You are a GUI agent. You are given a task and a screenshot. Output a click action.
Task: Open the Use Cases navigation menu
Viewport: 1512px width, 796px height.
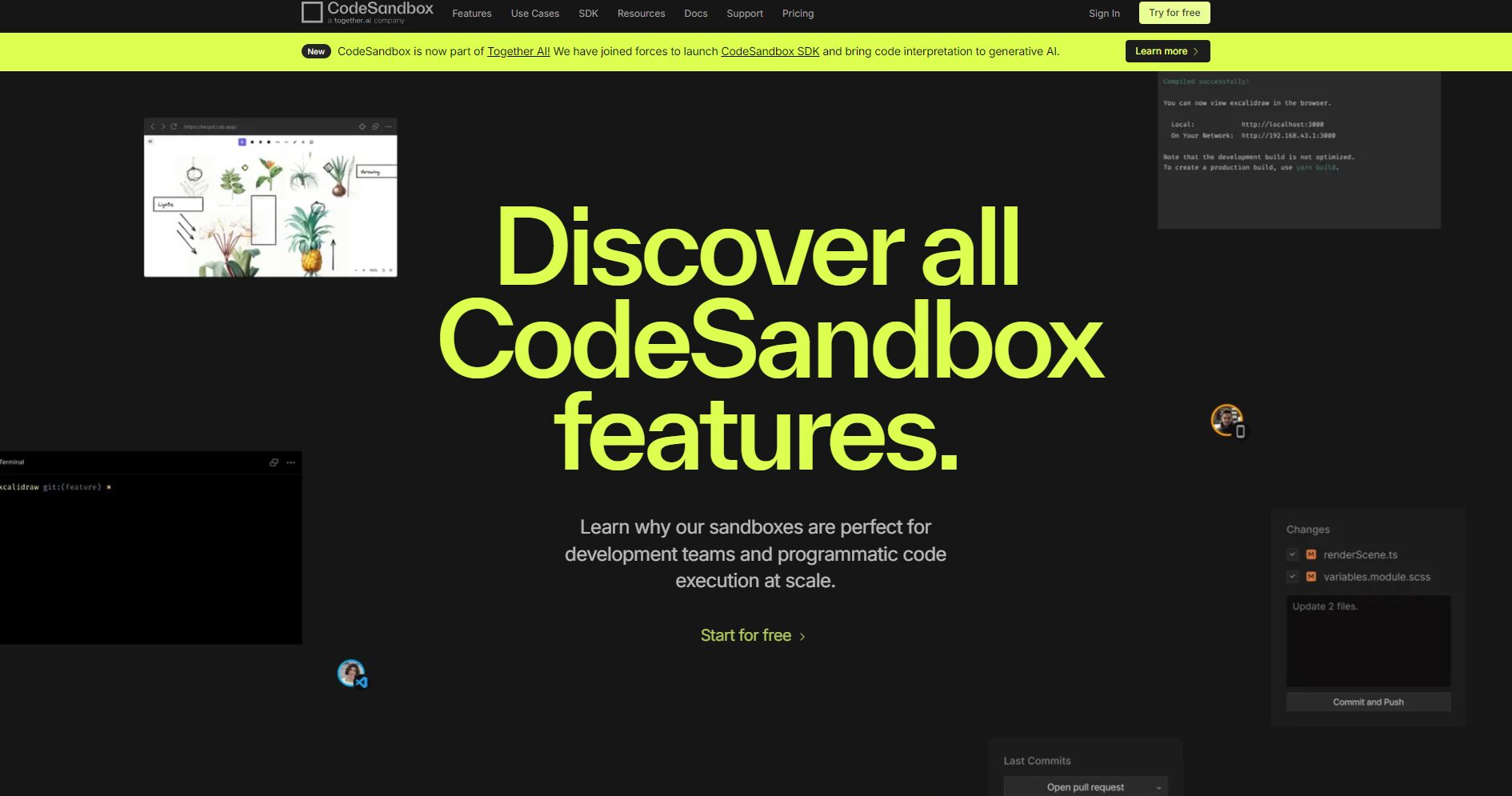pos(534,14)
